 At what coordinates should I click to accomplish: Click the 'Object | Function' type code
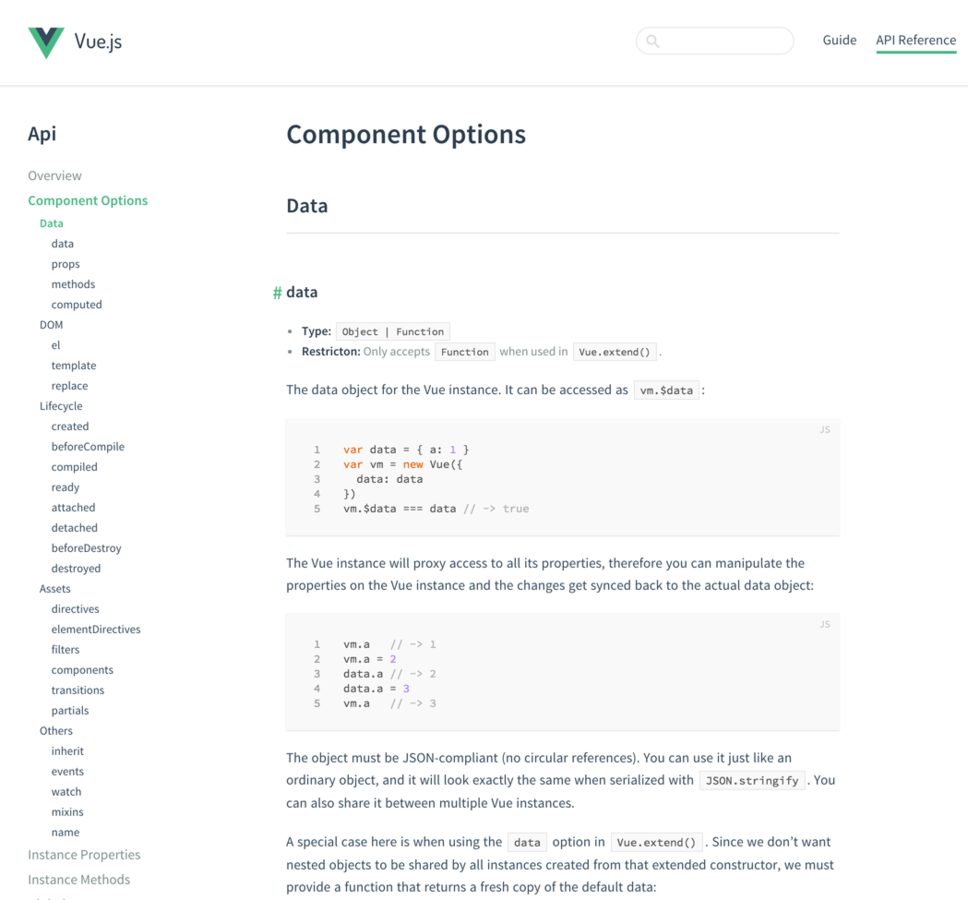(393, 331)
